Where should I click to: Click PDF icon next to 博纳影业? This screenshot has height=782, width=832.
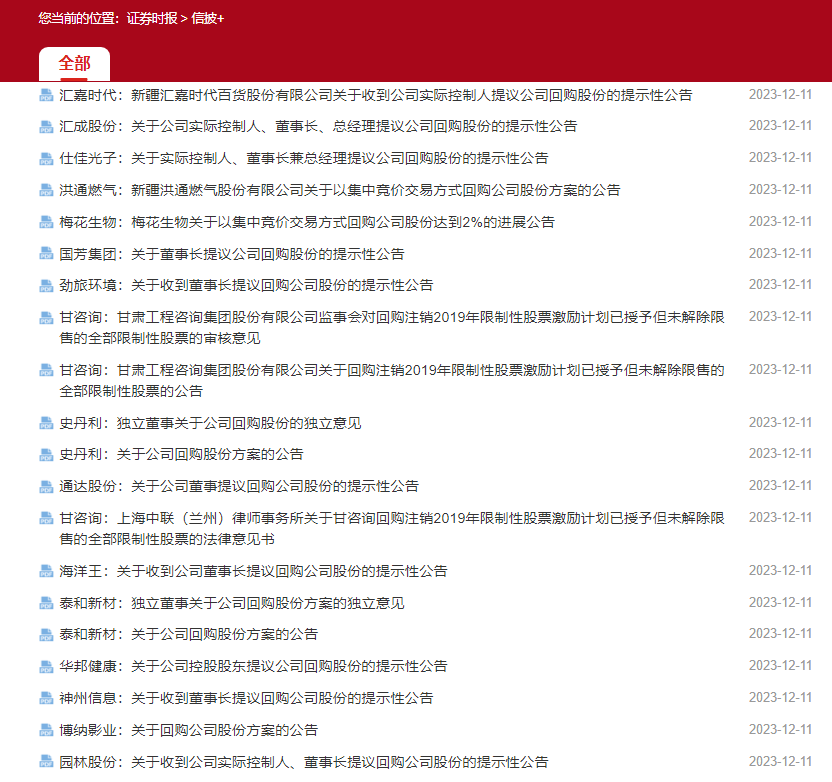click(46, 730)
